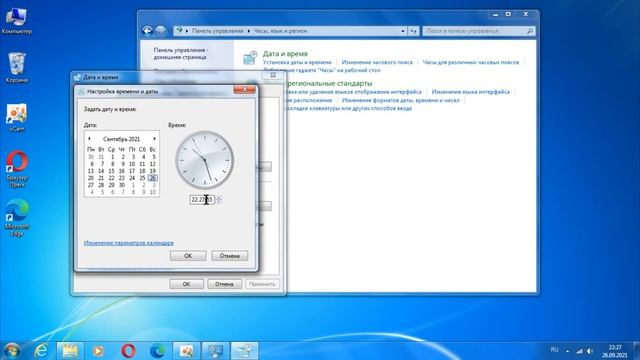Click inside the time input field

tap(202, 200)
